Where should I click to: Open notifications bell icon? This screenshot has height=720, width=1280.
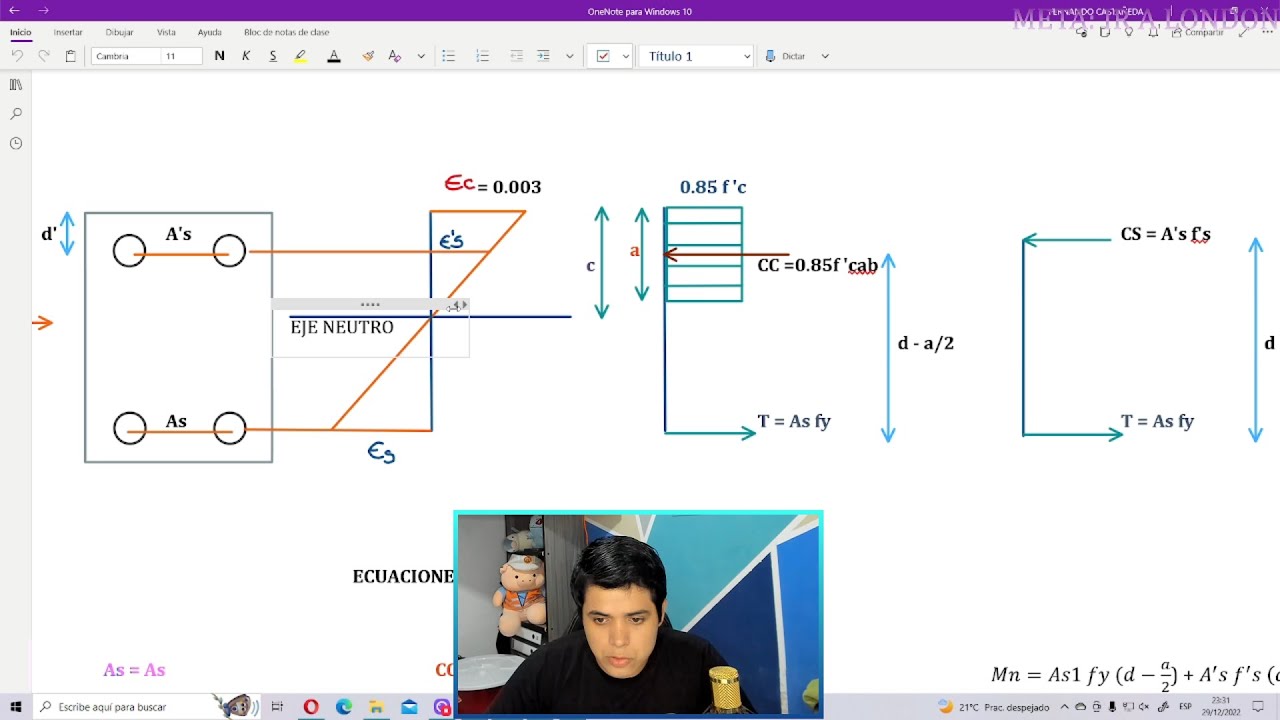point(1153,32)
